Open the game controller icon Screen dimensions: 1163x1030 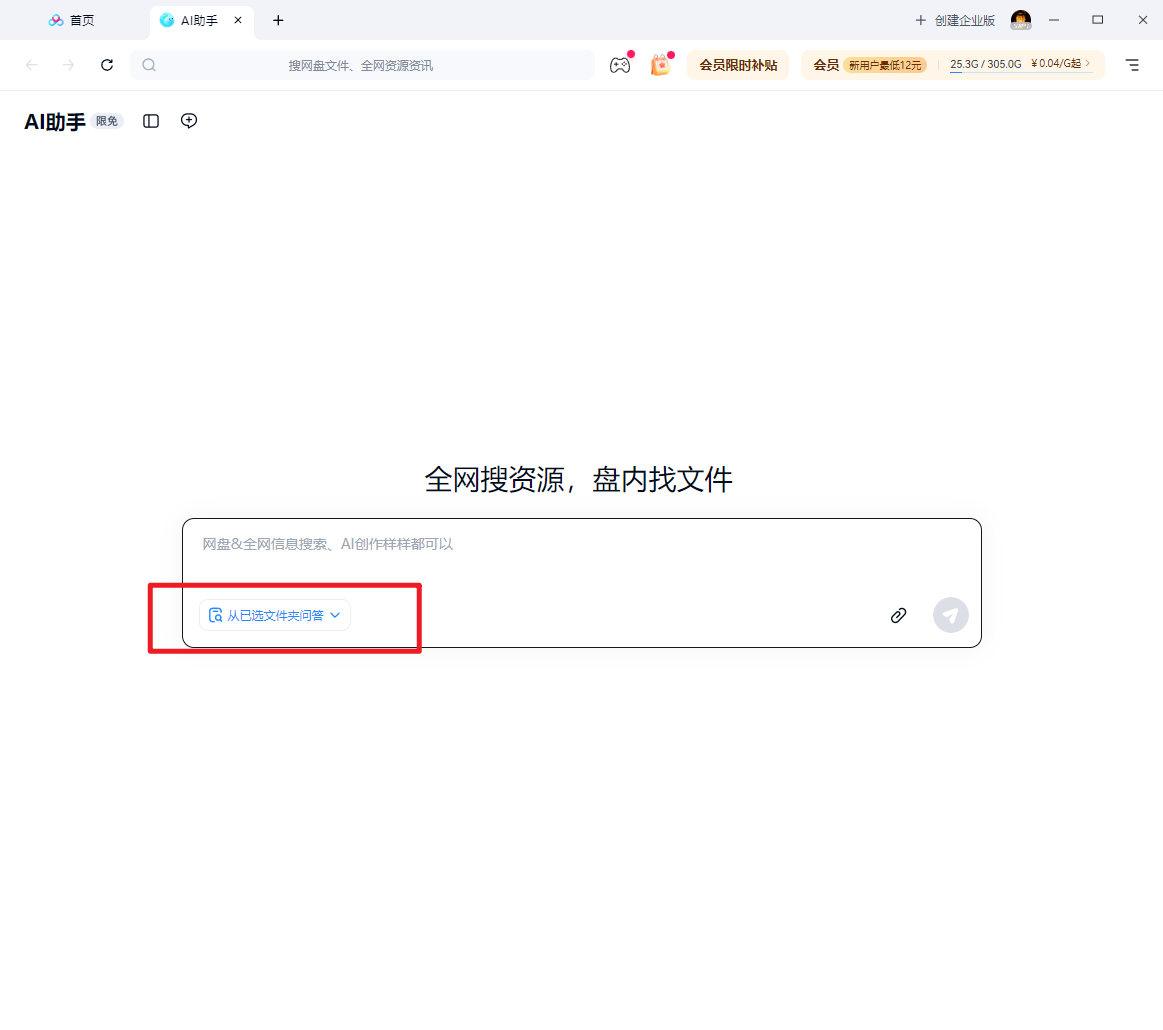pos(621,65)
